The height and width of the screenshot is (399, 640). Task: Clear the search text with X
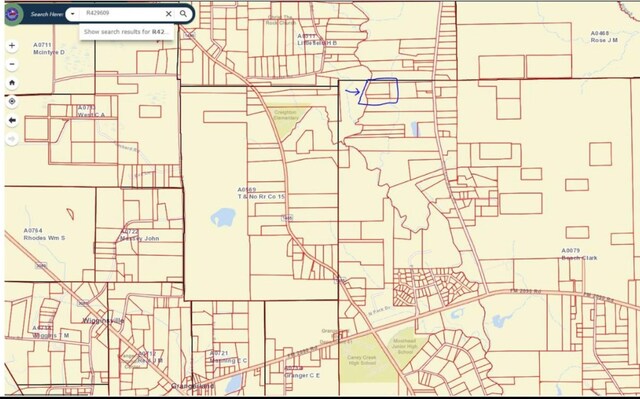[x=169, y=14]
